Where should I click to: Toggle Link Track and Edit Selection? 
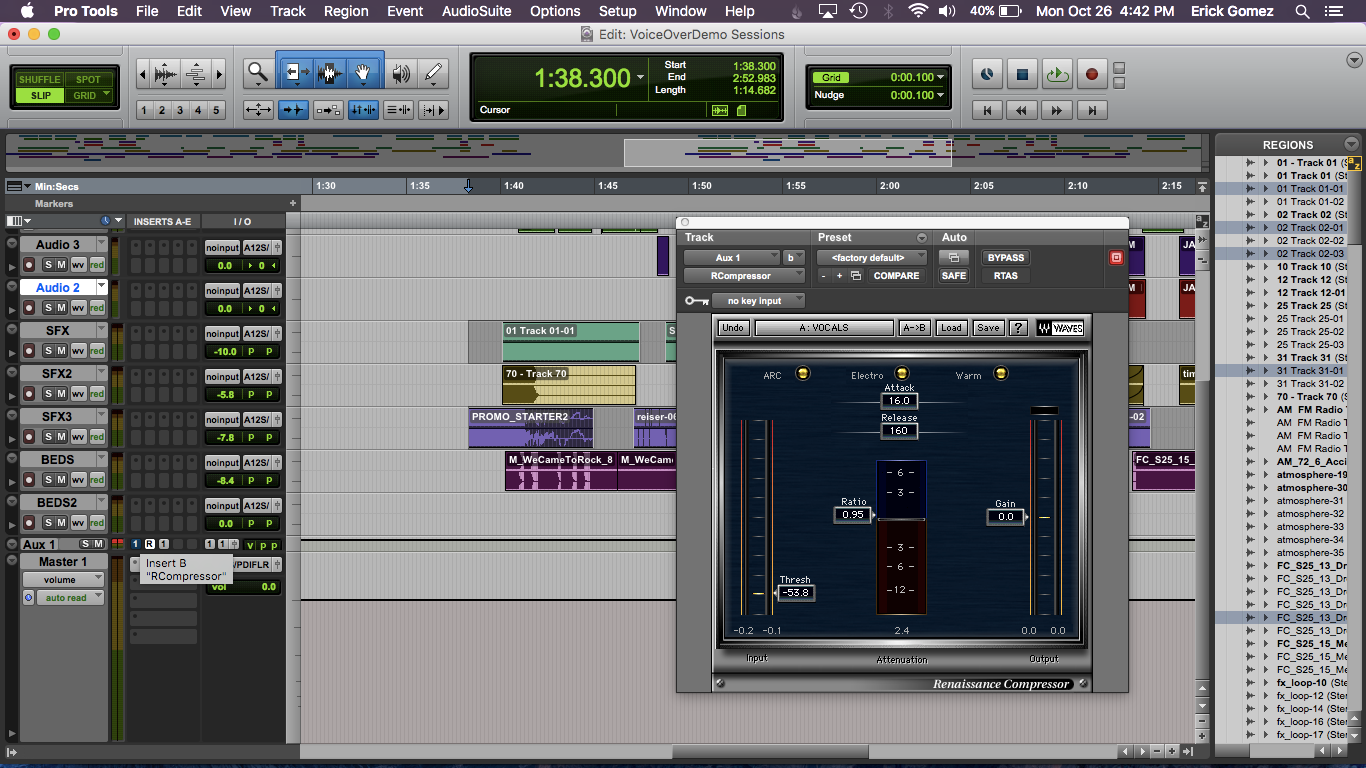[398, 110]
